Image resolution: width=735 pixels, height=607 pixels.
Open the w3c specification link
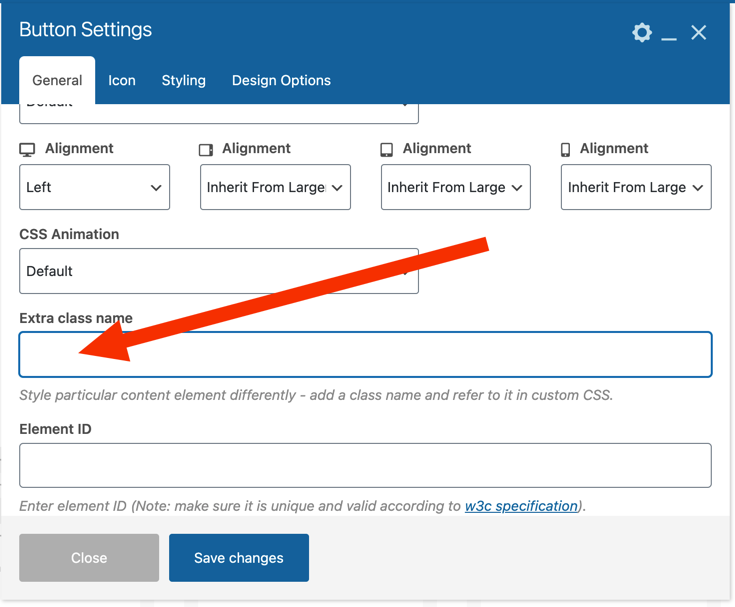[x=521, y=506]
